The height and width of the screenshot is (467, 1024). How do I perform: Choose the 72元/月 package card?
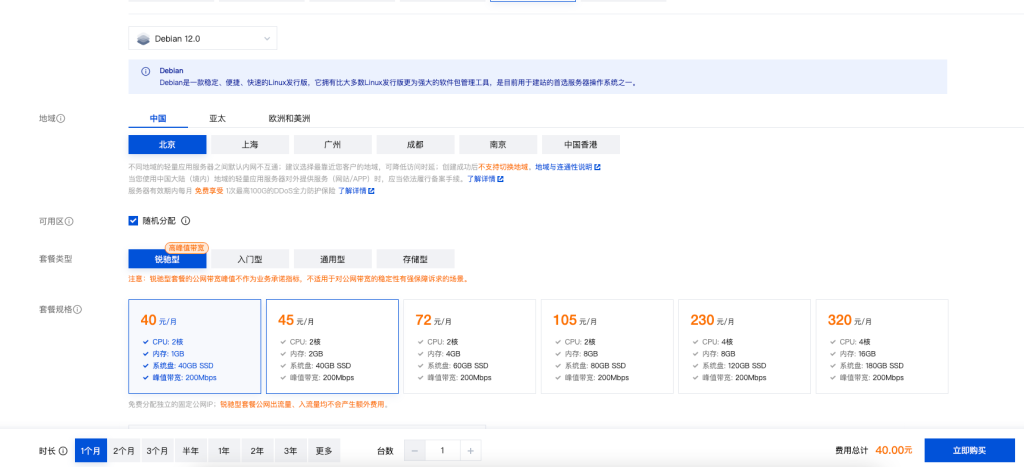[x=466, y=346]
